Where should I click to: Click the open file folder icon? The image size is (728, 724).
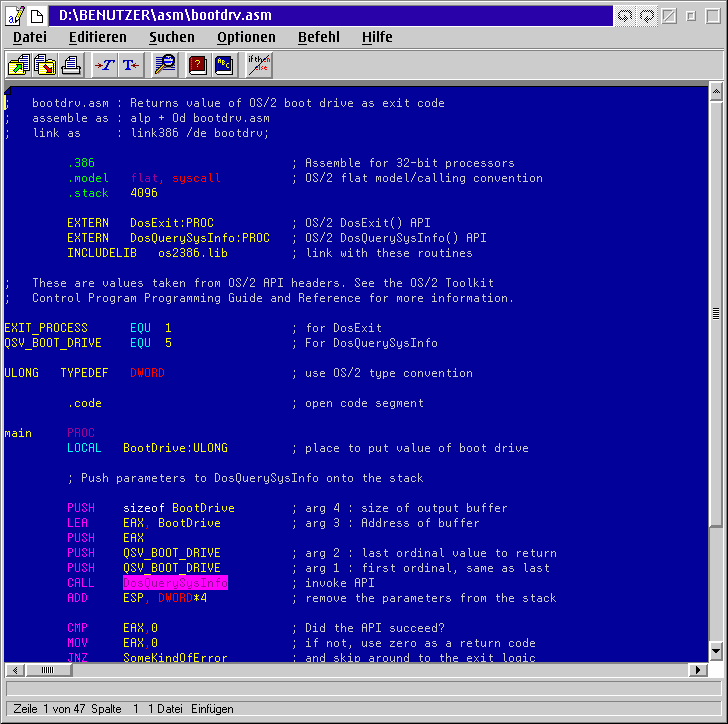[x=19, y=65]
